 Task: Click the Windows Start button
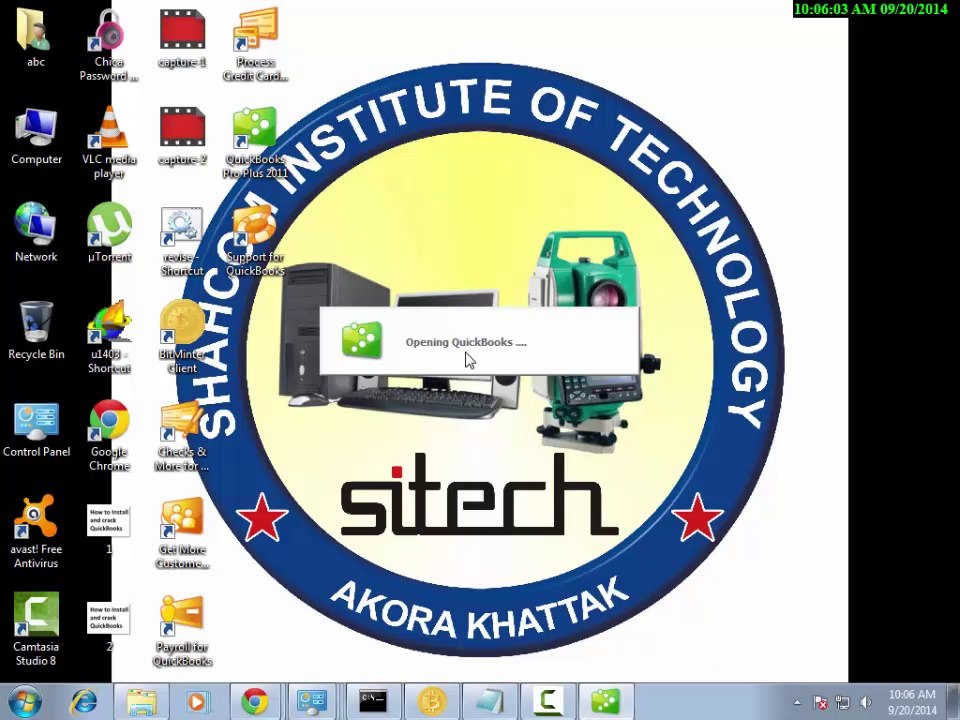pos(24,702)
